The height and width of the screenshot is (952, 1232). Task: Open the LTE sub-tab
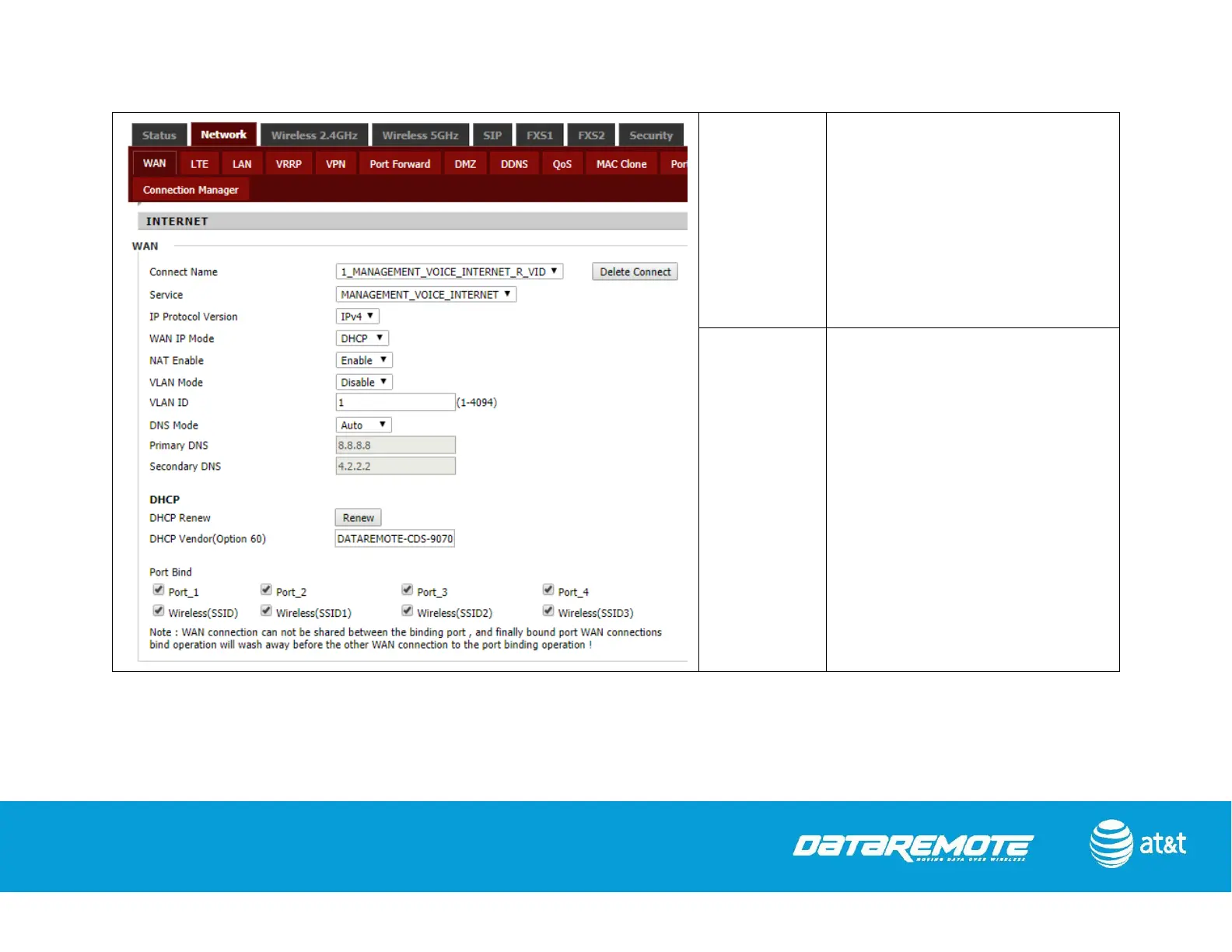pyautogui.click(x=200, y=164)
